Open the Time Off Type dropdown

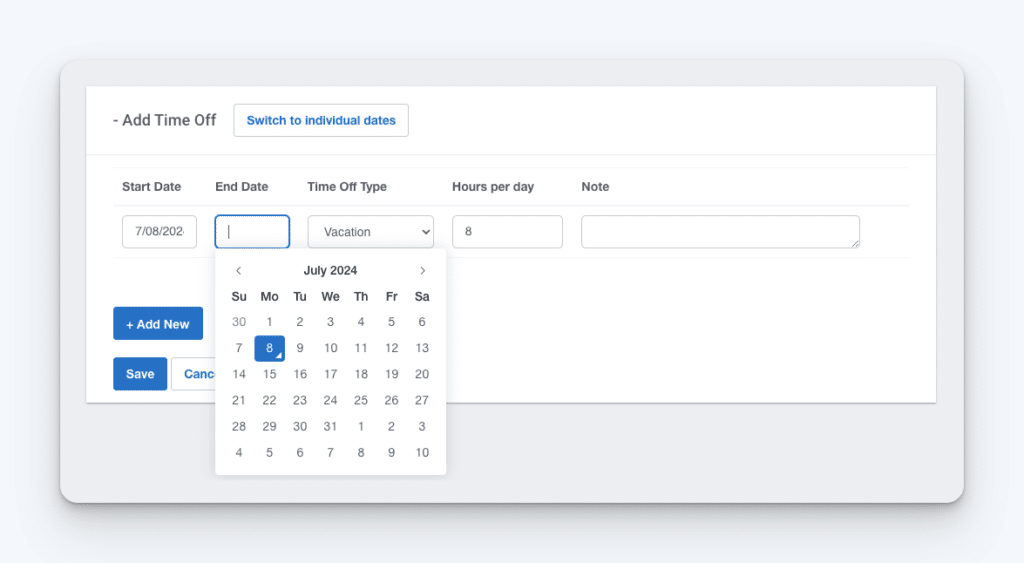point(371,232)
